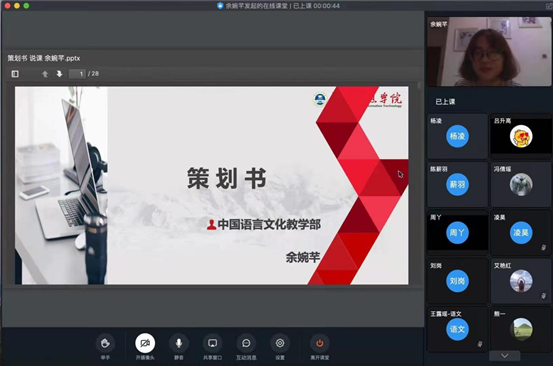Click the author name 余婉芊 on slide

[x=303, y=257]
